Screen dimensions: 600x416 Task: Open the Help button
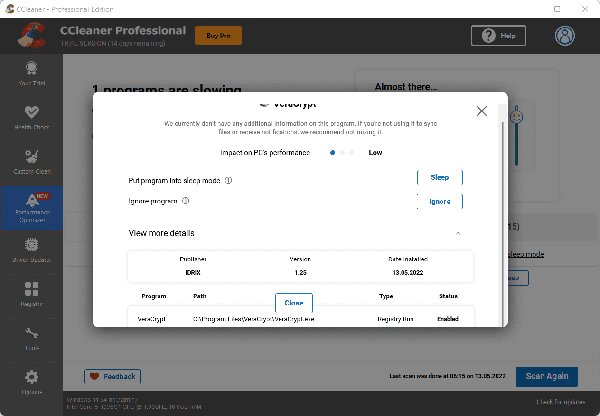click(498, 36)
